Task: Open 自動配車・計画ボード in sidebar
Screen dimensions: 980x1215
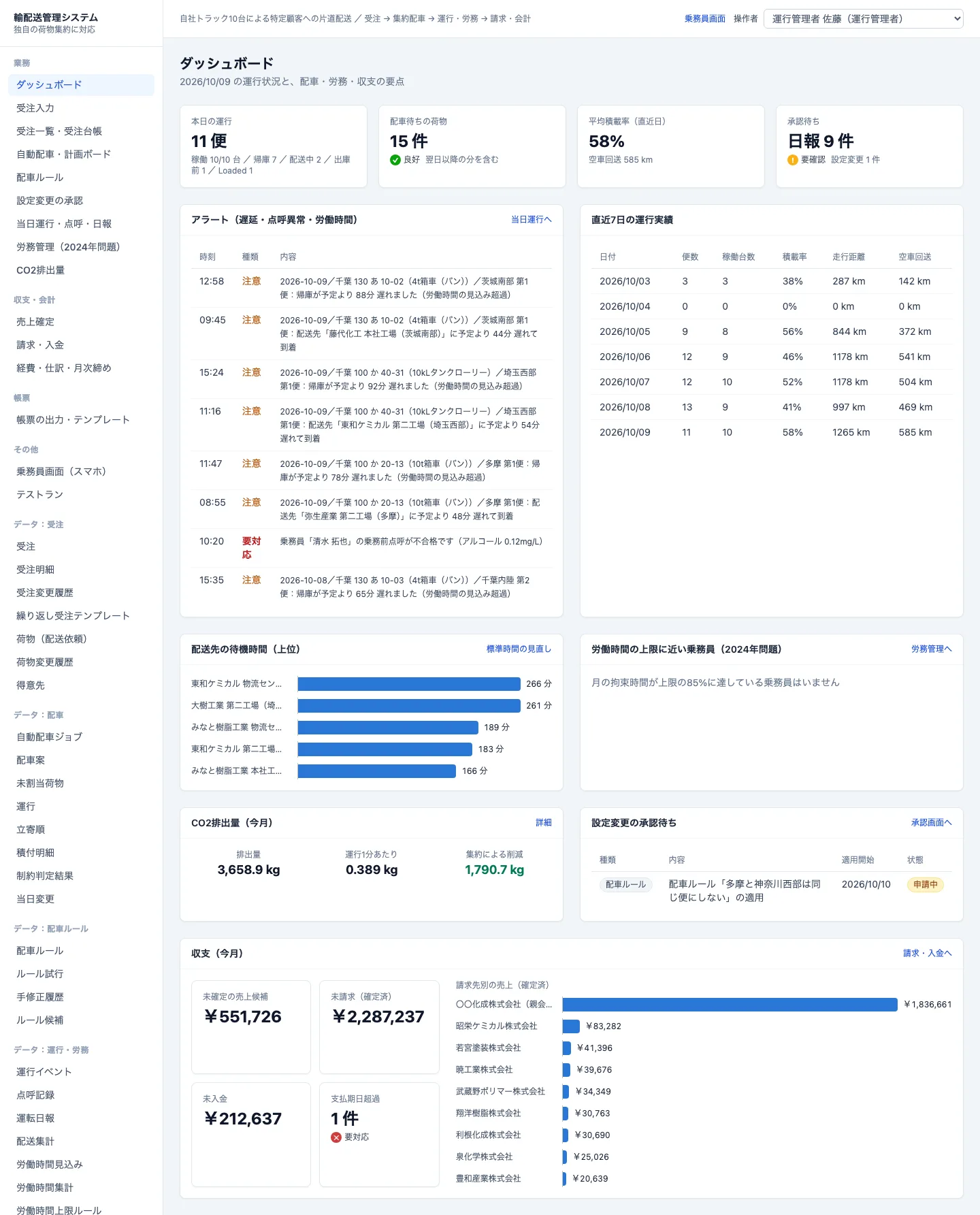Action: 81,155
